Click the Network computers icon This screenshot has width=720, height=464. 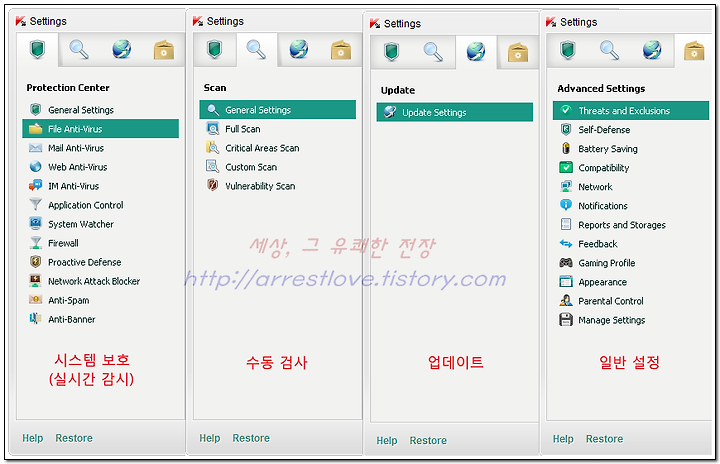(566, 186)
